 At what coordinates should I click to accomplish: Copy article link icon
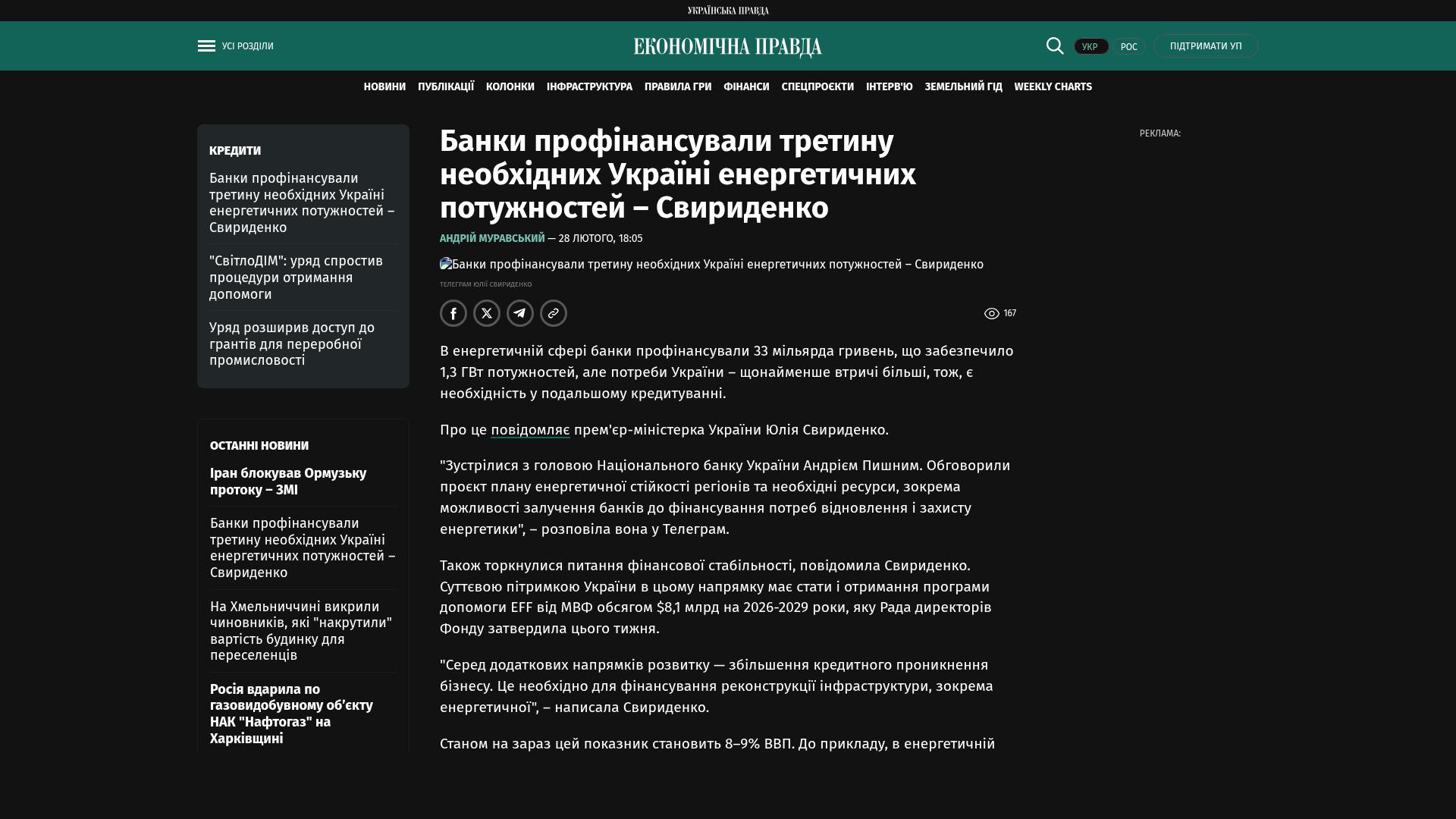554,313
